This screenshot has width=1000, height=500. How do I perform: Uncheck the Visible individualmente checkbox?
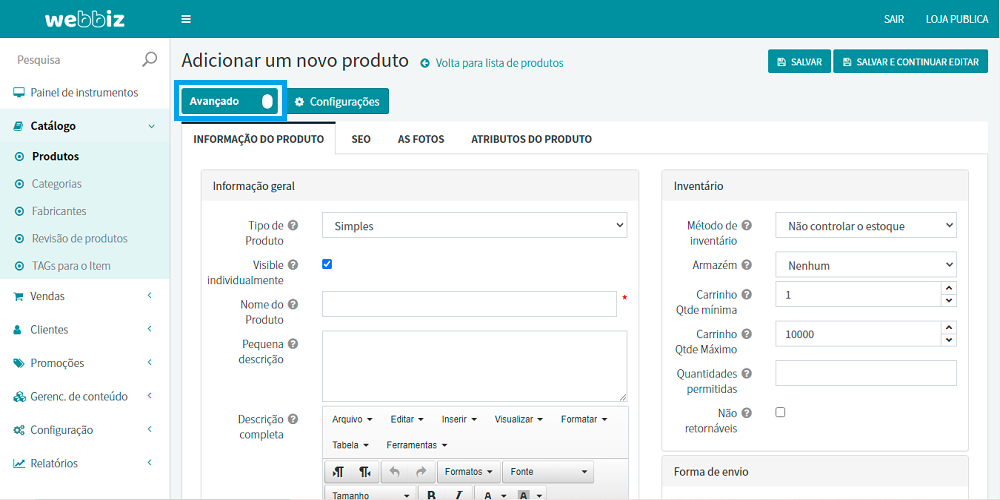coord(327,264)
